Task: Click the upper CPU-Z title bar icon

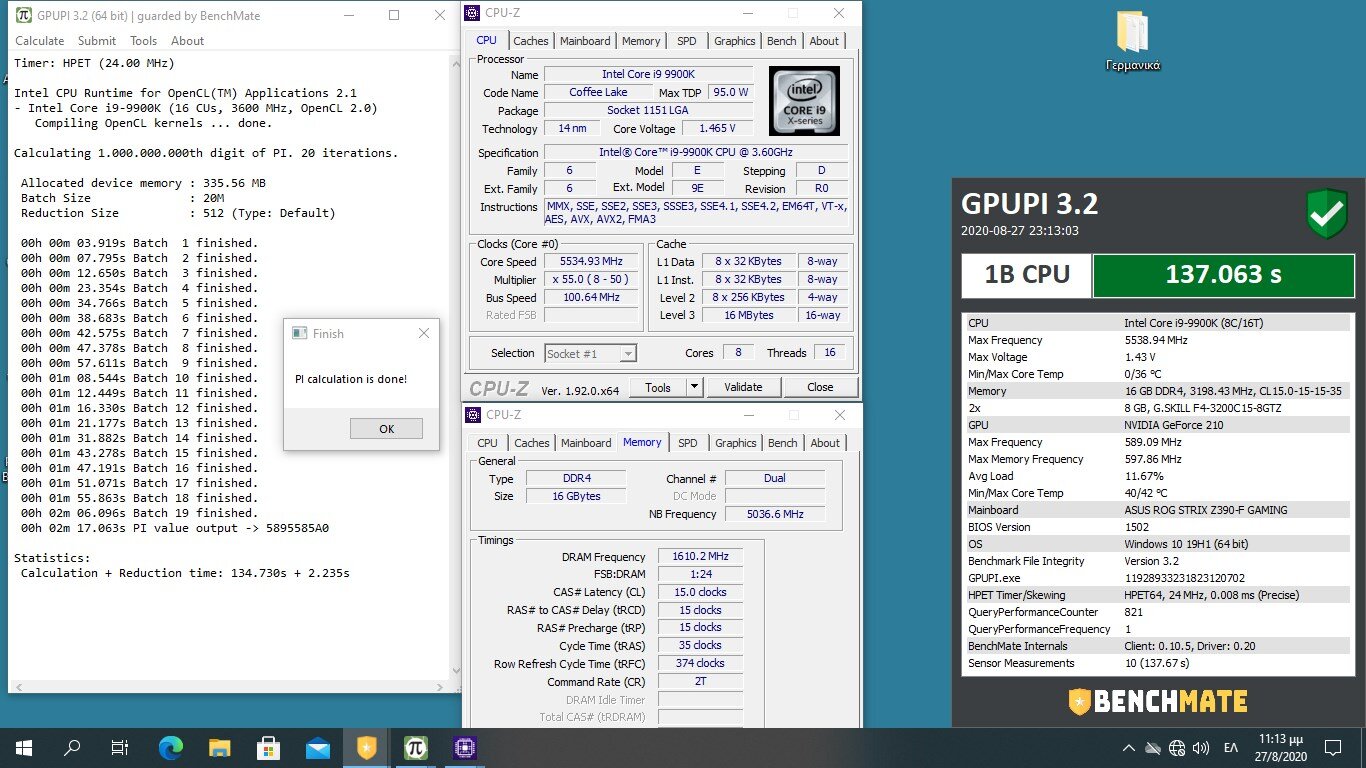Action: pos(474,13)
